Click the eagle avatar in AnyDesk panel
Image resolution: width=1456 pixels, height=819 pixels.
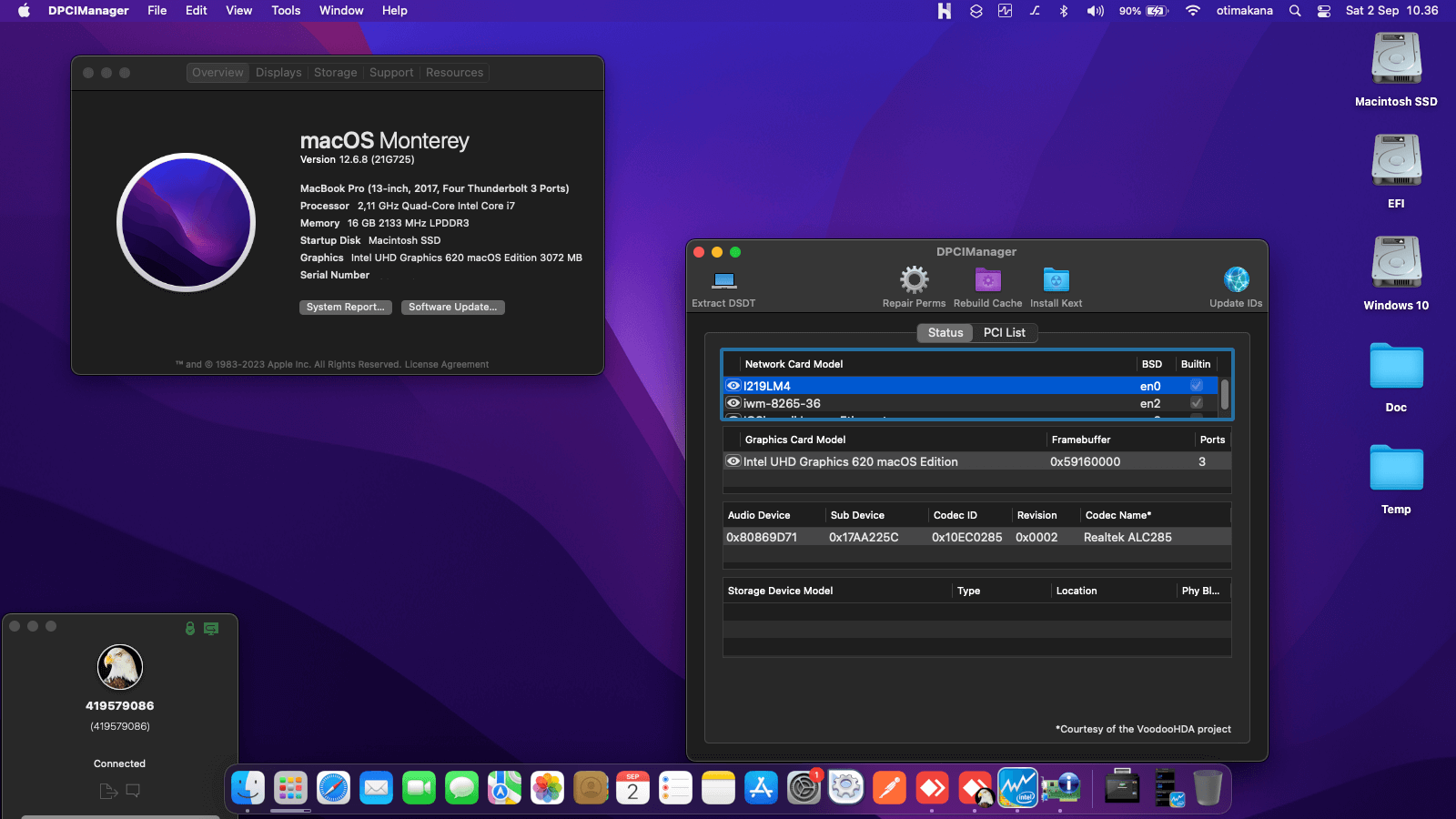coord(120,667)
